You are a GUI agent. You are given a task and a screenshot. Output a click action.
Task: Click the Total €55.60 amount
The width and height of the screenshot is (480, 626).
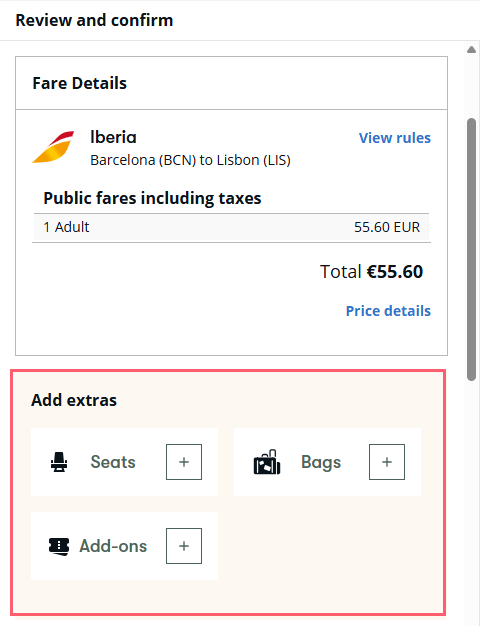371,272
